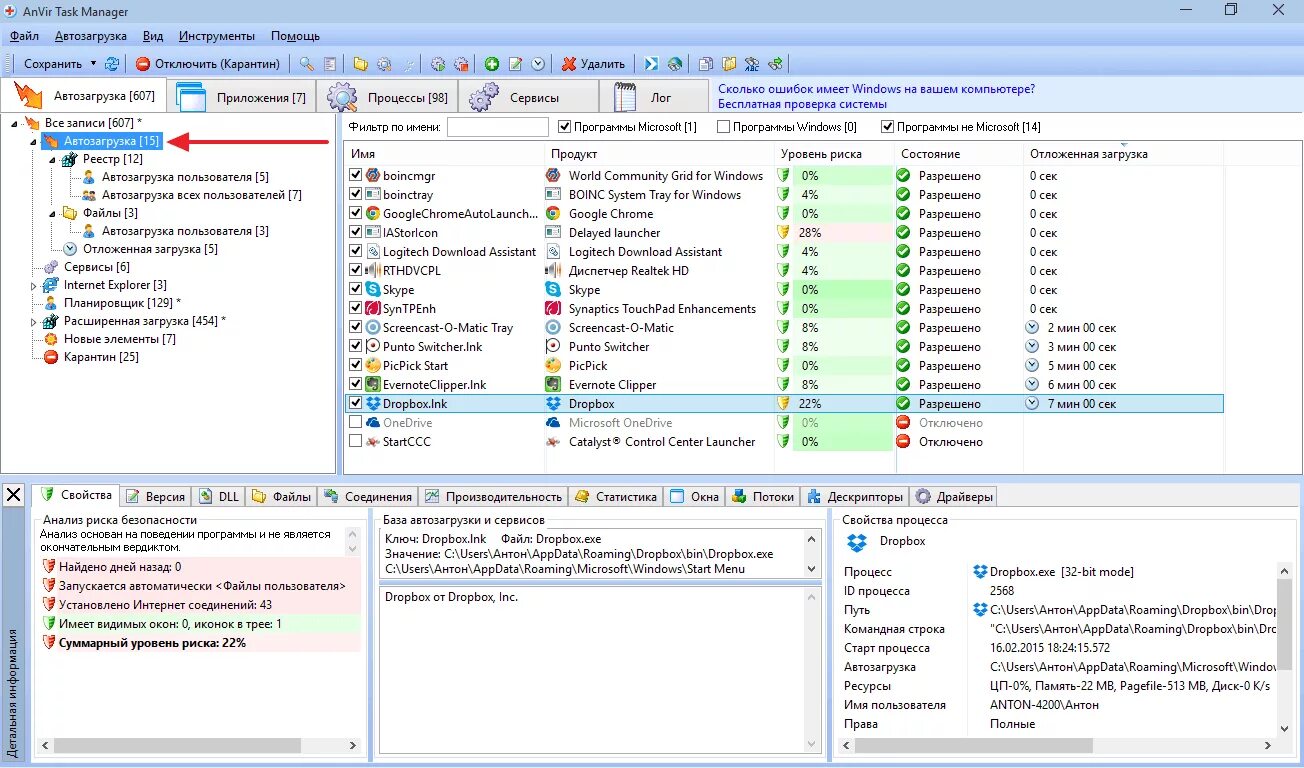The height and width of the screenshot is (768, 1304).
Task: Click the Skype icon in the product column
Action: [x=553, y=290]
